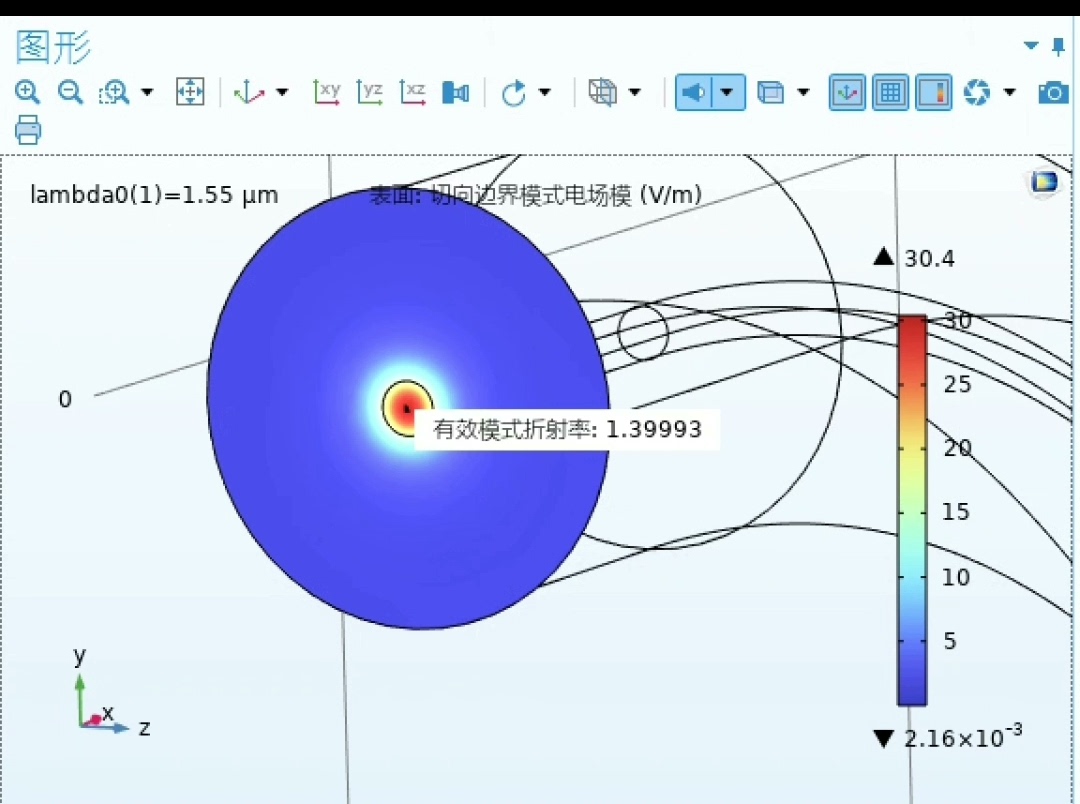The width and height of the screenshot is (1080, 804).
Task: Toggle the grid display
Action: coord(891,92)
